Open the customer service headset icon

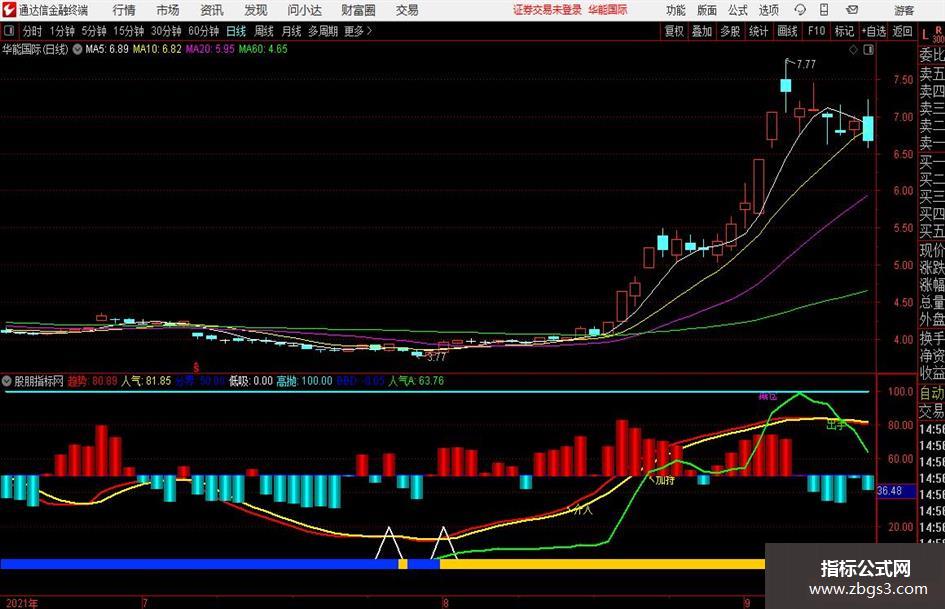[x=800, y=10]
